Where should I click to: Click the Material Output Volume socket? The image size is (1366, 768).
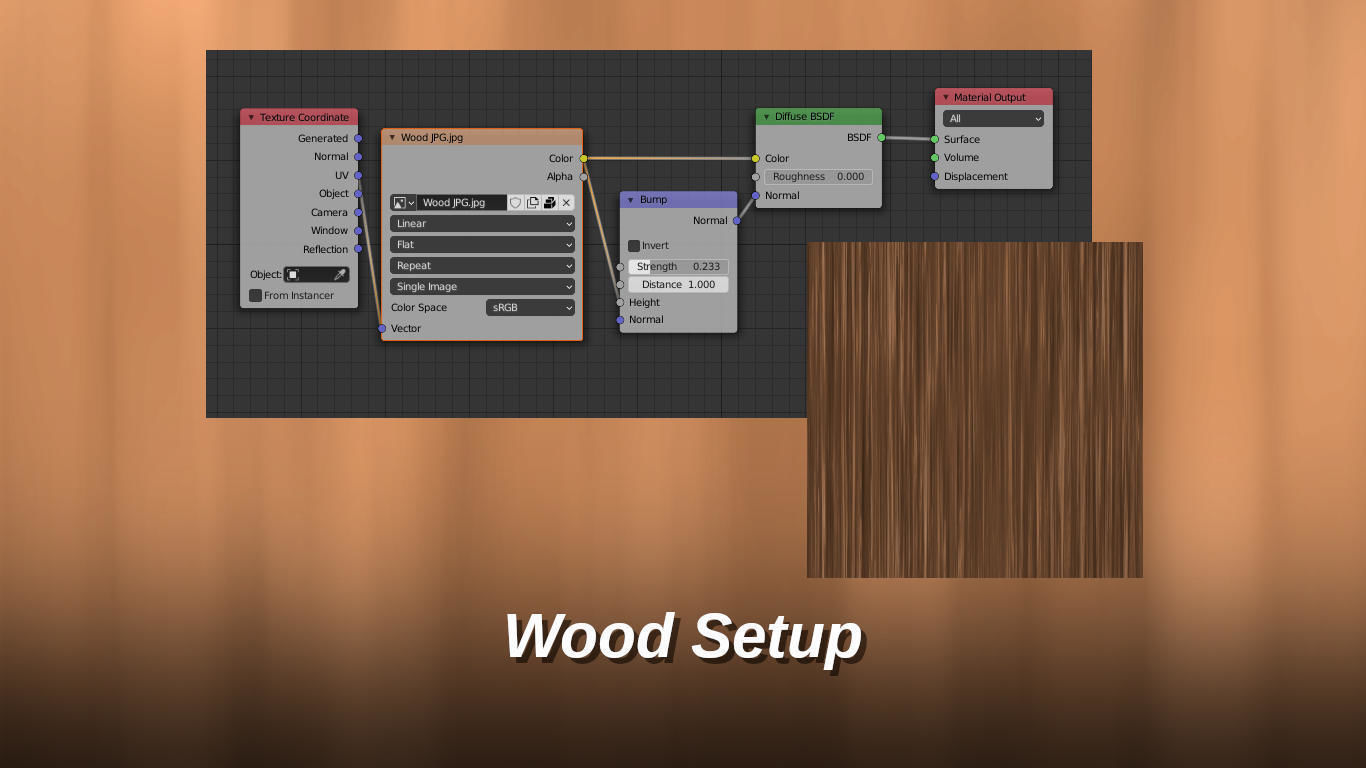tap(935, 158)
